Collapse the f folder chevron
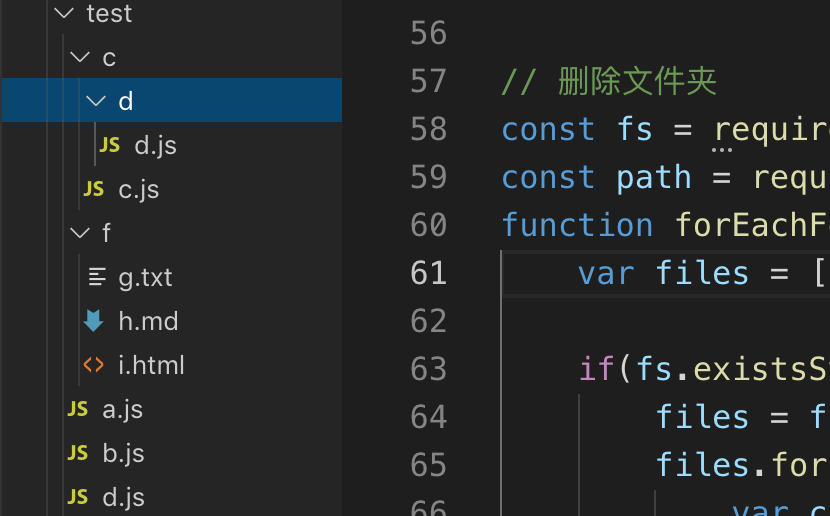This screenshot has width=830, height=516. pyautogui.click(x=80, y=233)
